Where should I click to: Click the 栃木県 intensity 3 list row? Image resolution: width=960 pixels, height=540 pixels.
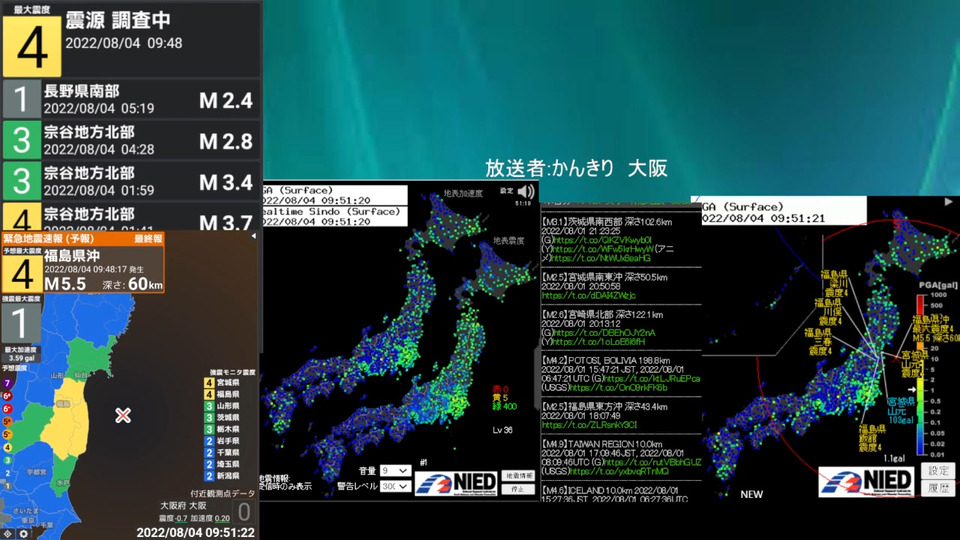tap(222, 429)
